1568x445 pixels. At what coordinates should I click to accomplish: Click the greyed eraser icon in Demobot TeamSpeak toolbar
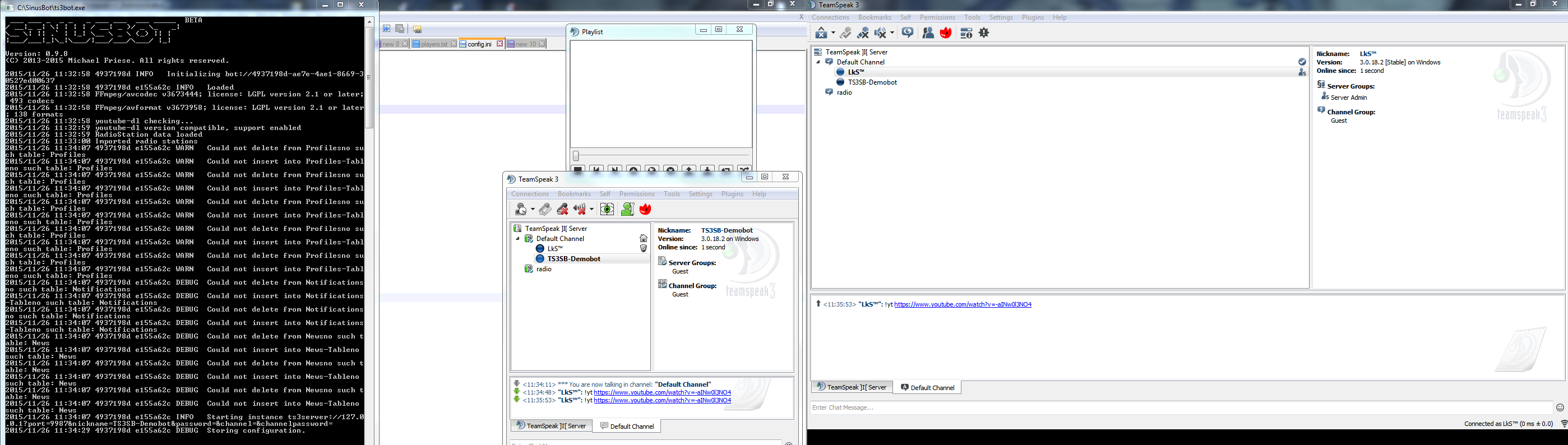545,210
